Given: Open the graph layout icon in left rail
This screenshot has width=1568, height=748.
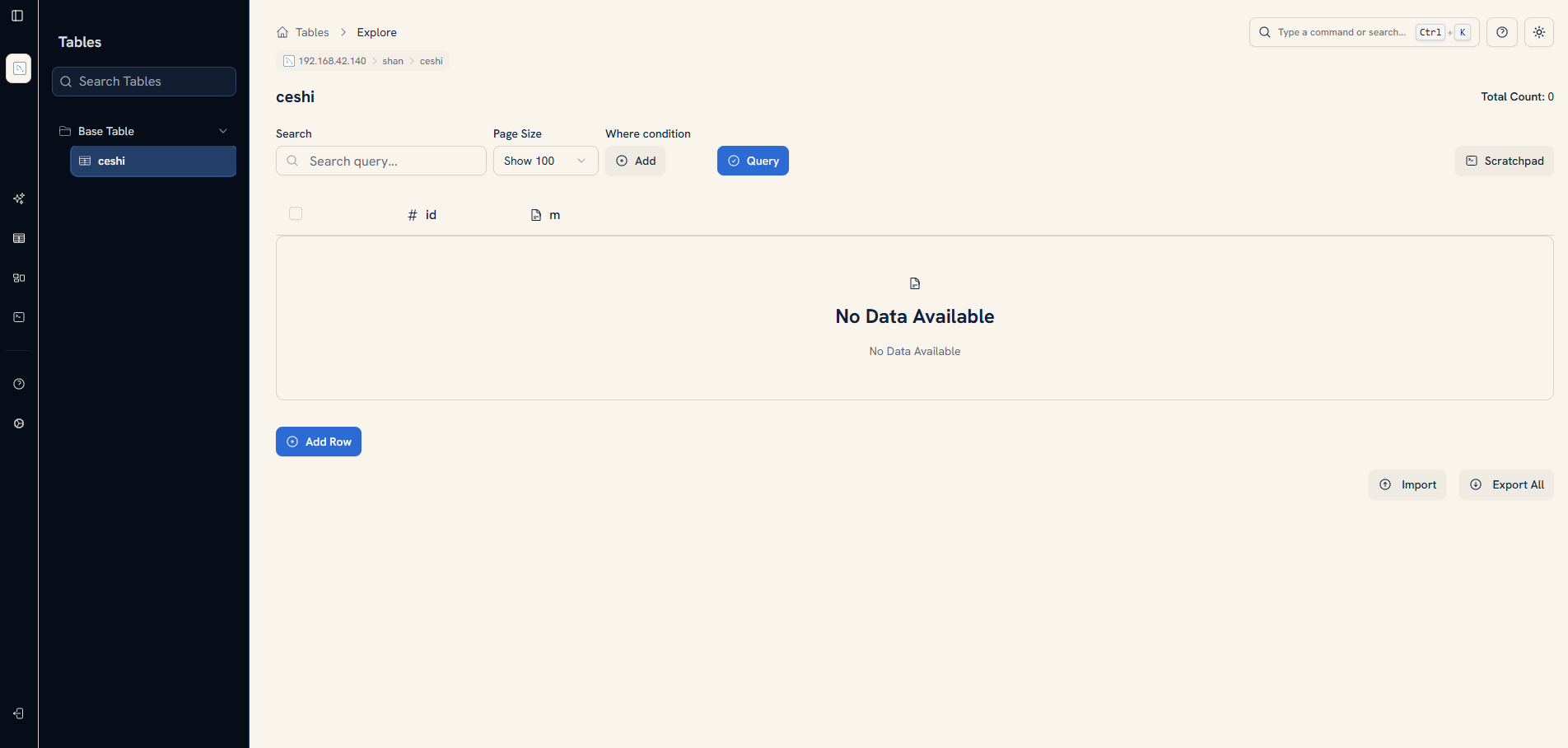Looking at the screenshot, I should click(x=19, y=278).
